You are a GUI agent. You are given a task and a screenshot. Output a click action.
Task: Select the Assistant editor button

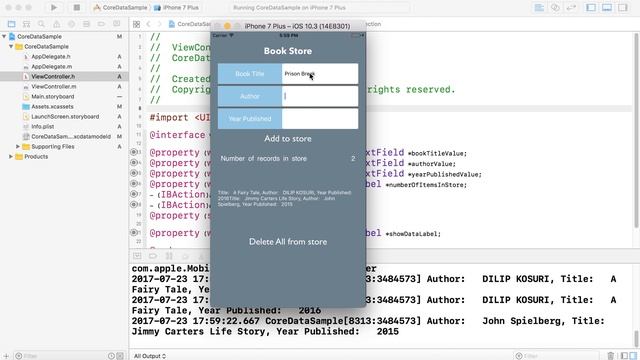click(x=555, y=7)
